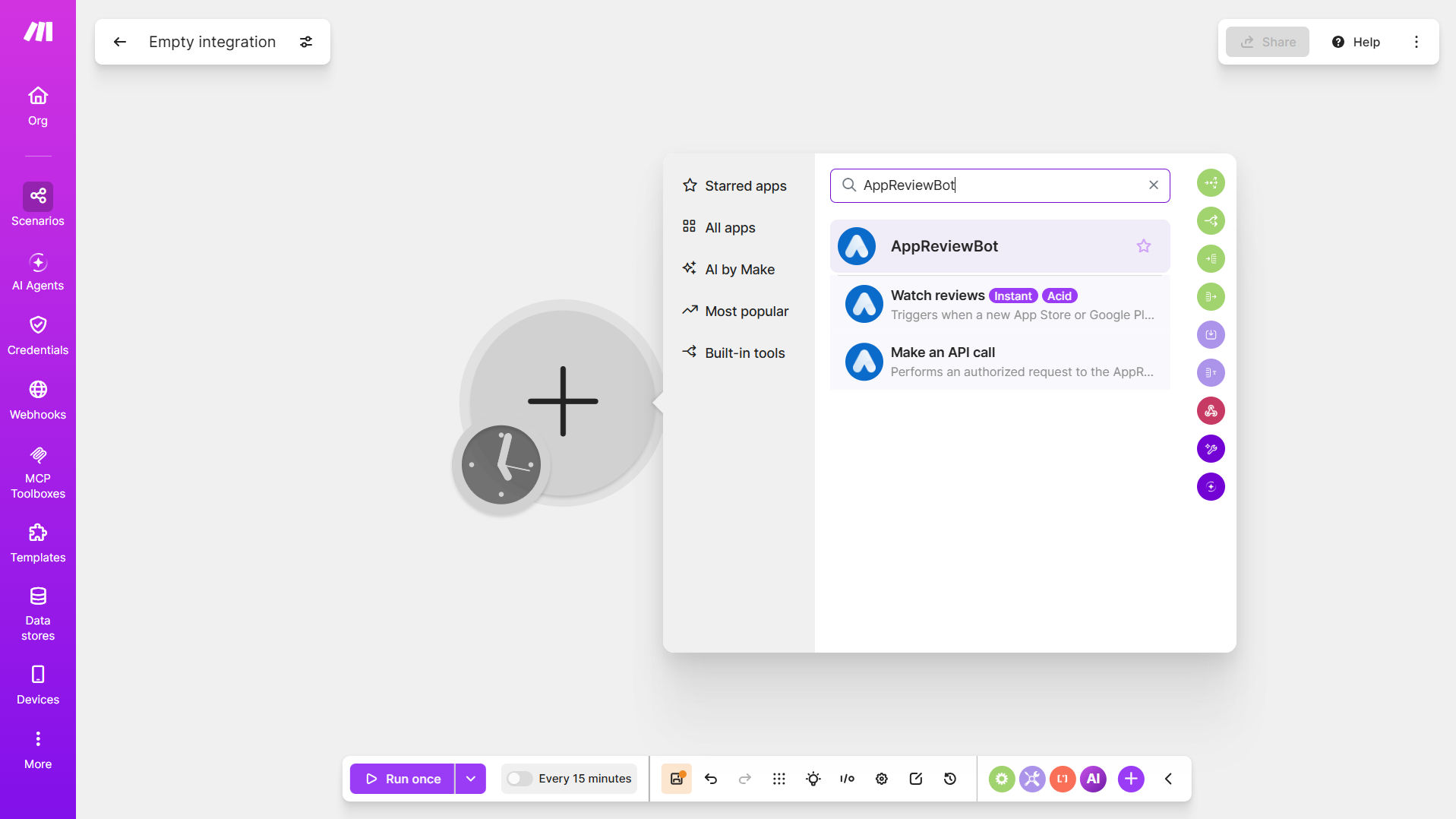Add the green Flow control tool

pos(1211,183)
